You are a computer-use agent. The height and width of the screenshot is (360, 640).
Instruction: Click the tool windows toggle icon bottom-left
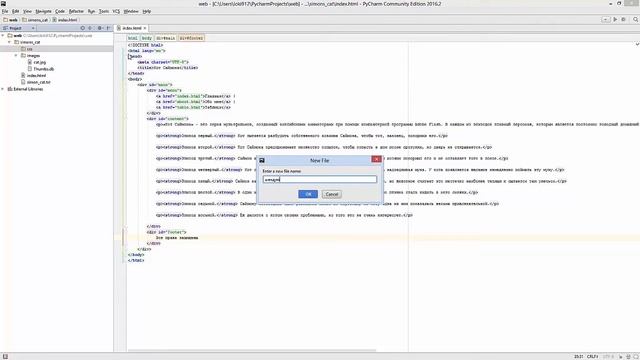pyautogui.click(x=5, y=357)
